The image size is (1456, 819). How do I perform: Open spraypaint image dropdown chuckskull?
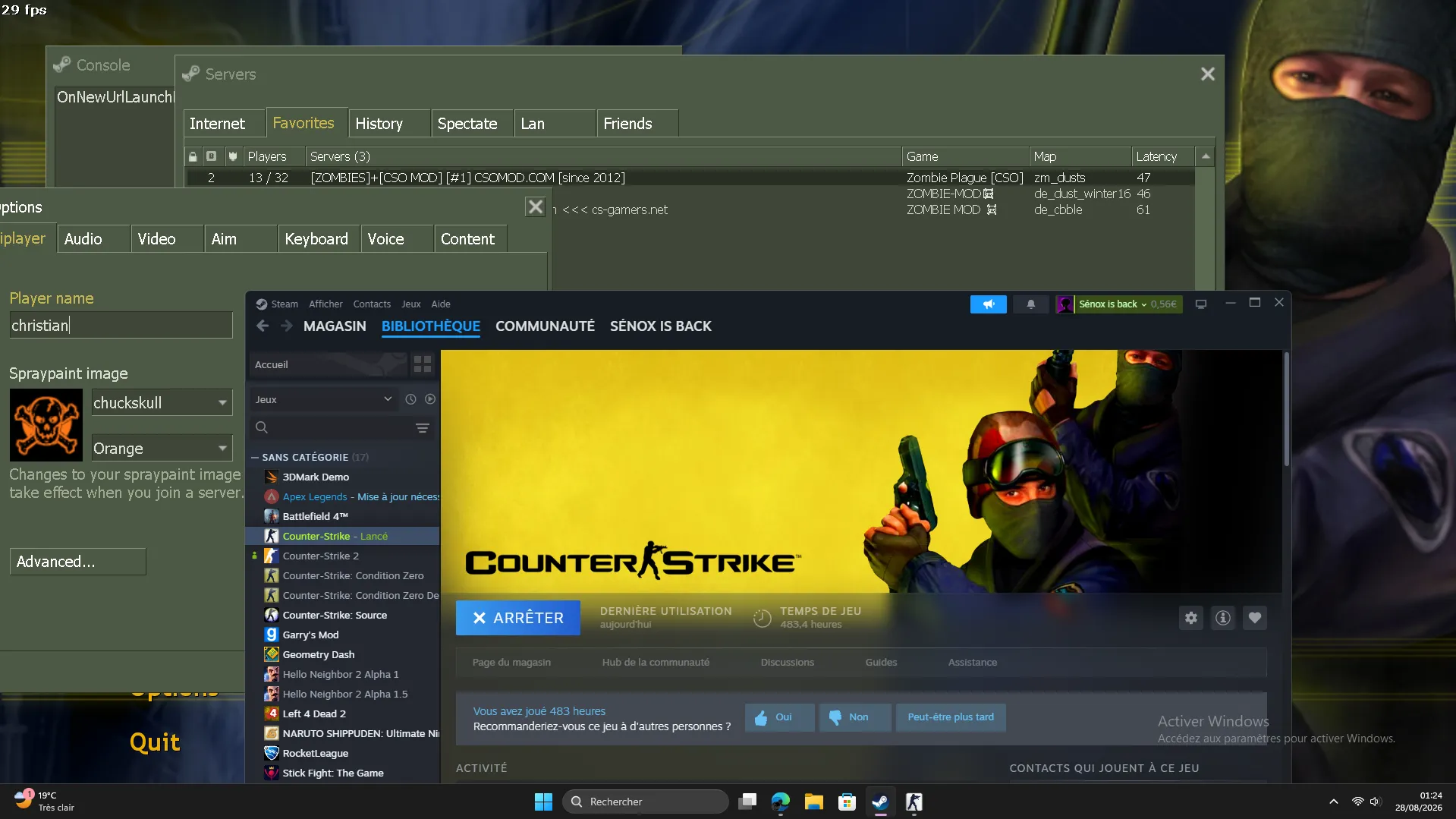[162, 402]
